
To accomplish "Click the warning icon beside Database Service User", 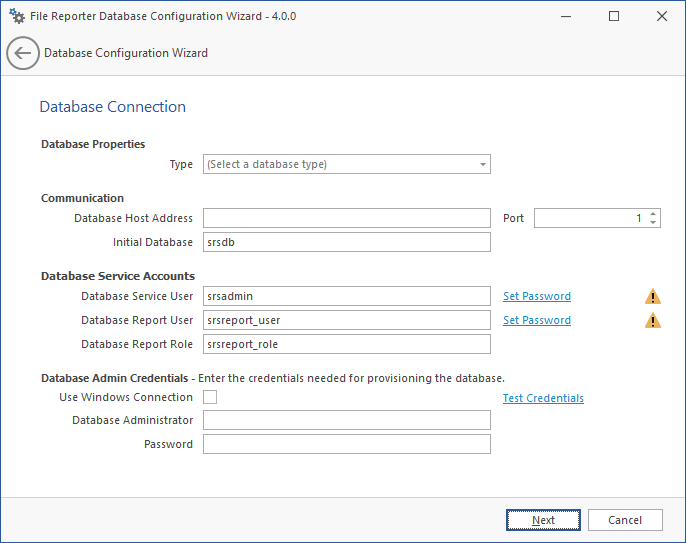I will click(x=652, y=296).
